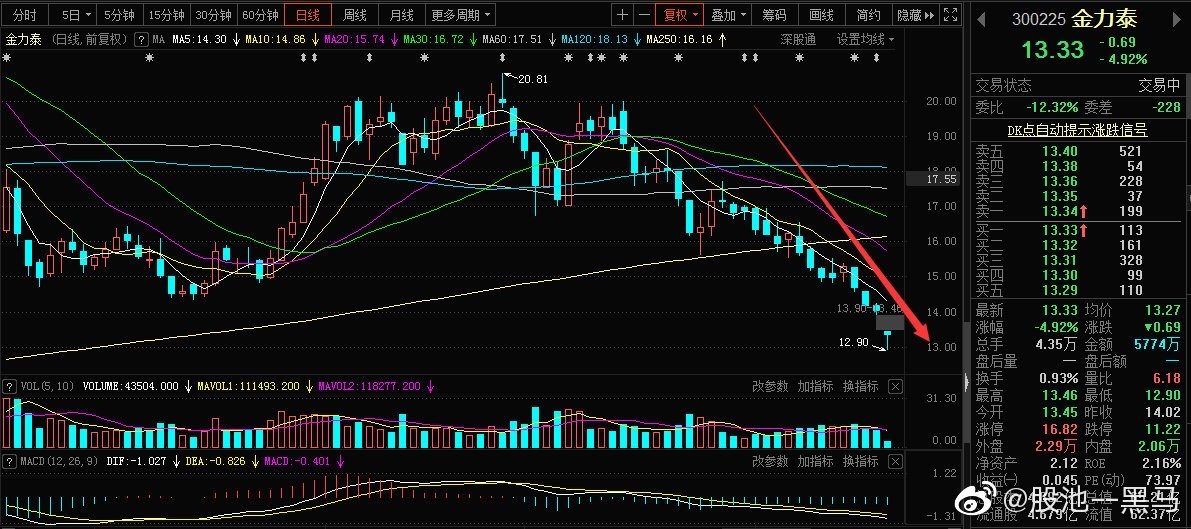This screenshot has height=529, width=1191.
Task: Open the 设置均线 moving average dropdown
Action: point(866,39)
